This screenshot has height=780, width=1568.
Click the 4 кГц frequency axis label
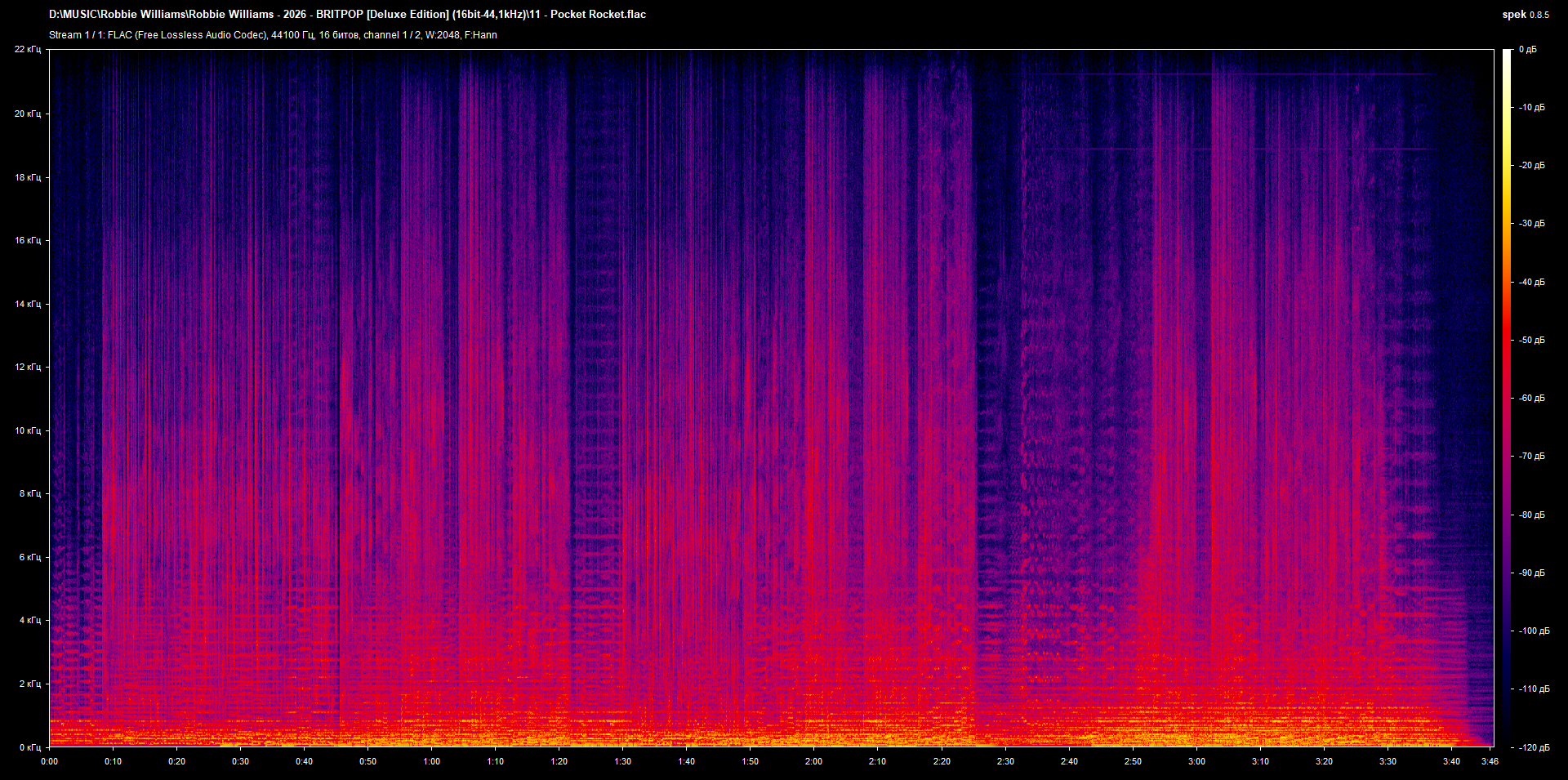(x=29, y=621)
